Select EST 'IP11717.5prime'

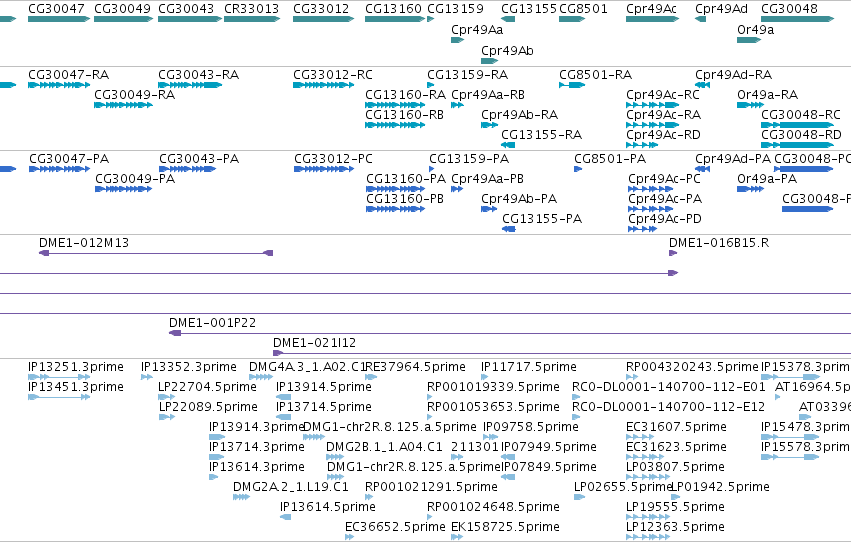(x=529, y=367)
